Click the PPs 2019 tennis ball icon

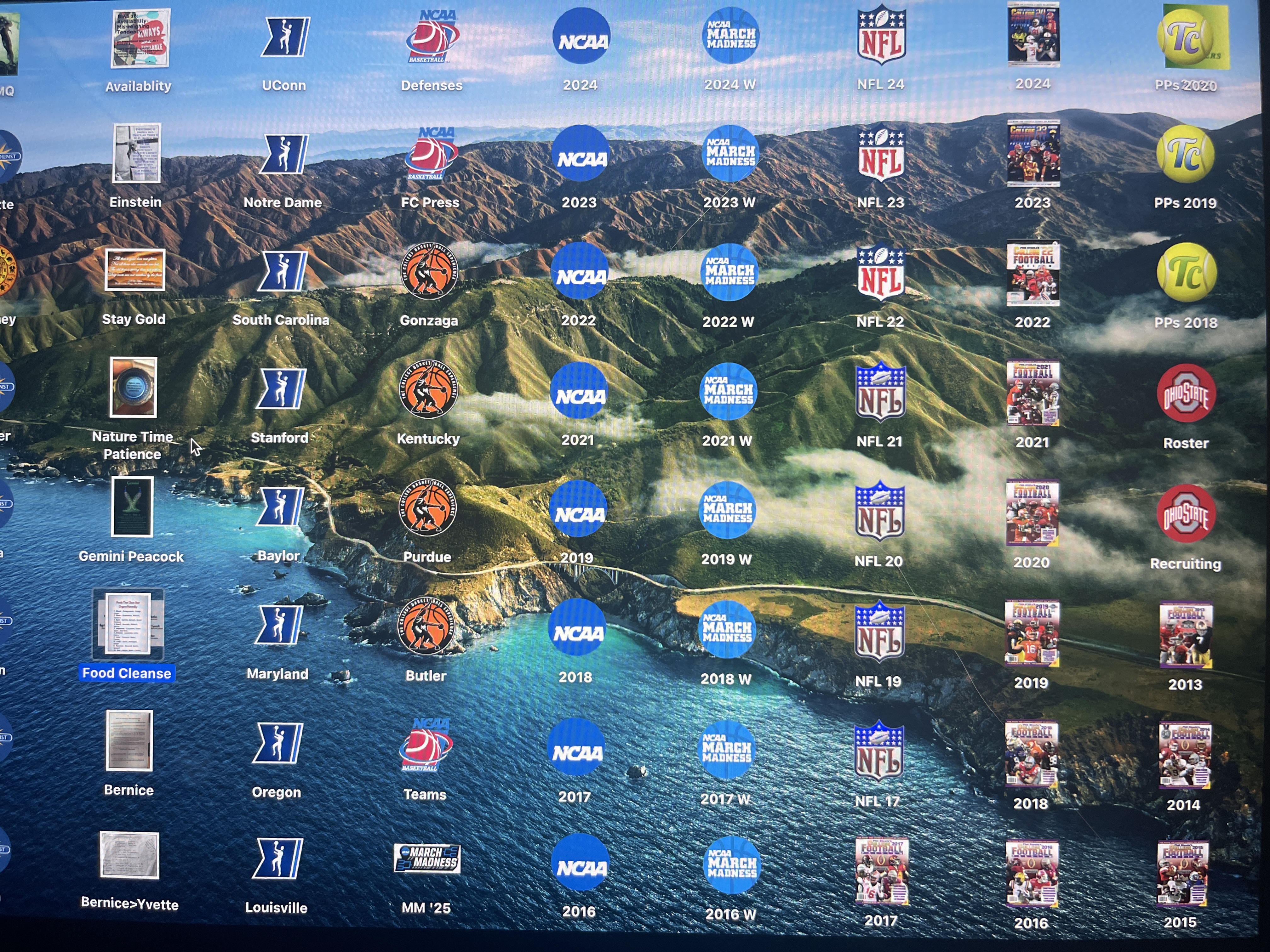pyautogui.click(x=1185, y=154)
